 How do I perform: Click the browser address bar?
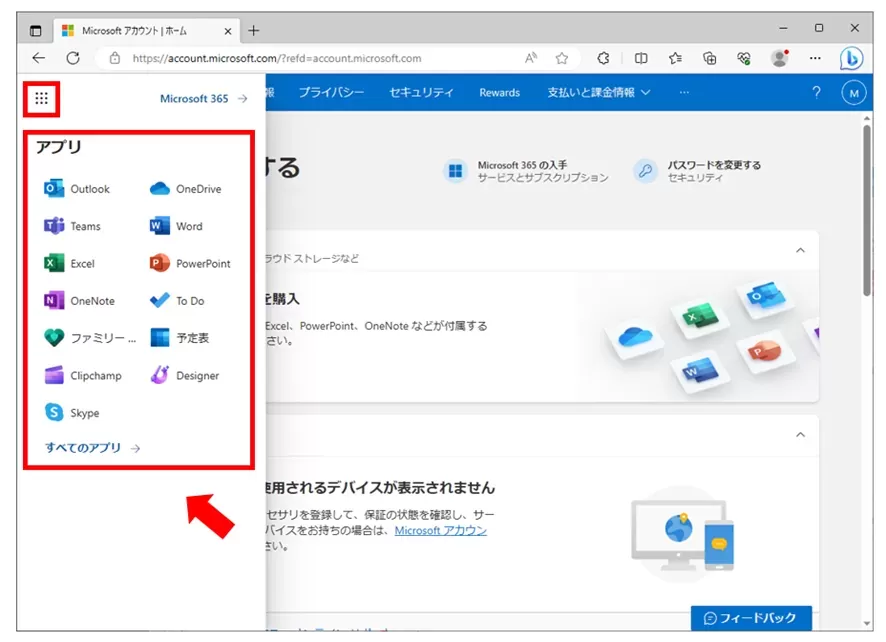point(320,58)
